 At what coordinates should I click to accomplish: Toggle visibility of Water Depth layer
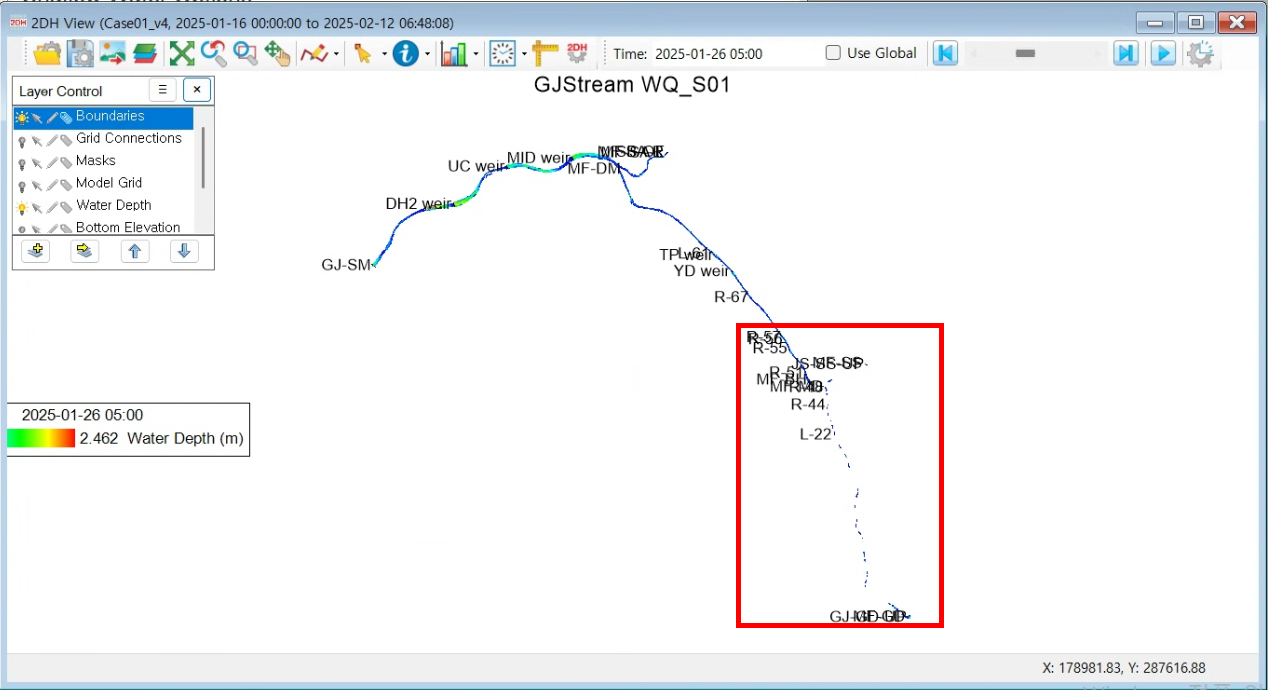[22, 206]
